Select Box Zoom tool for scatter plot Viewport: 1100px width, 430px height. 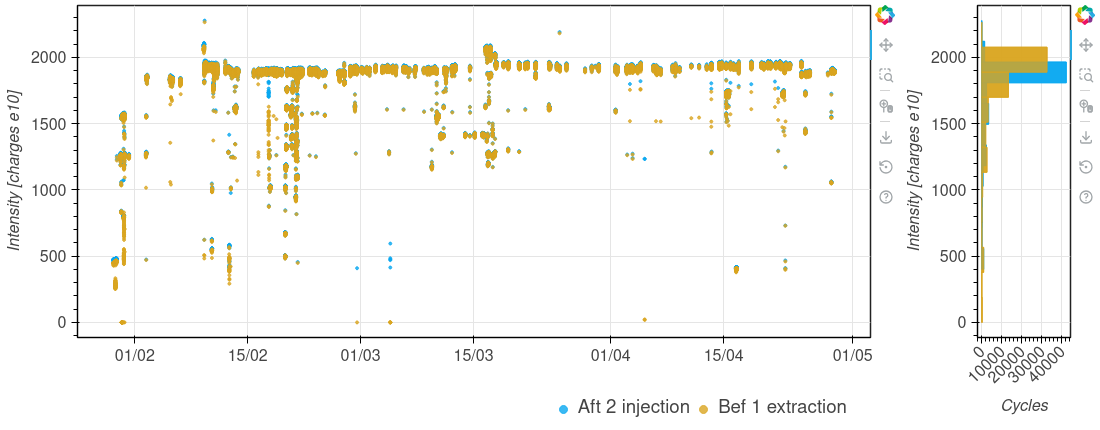[x=885, y=75]
